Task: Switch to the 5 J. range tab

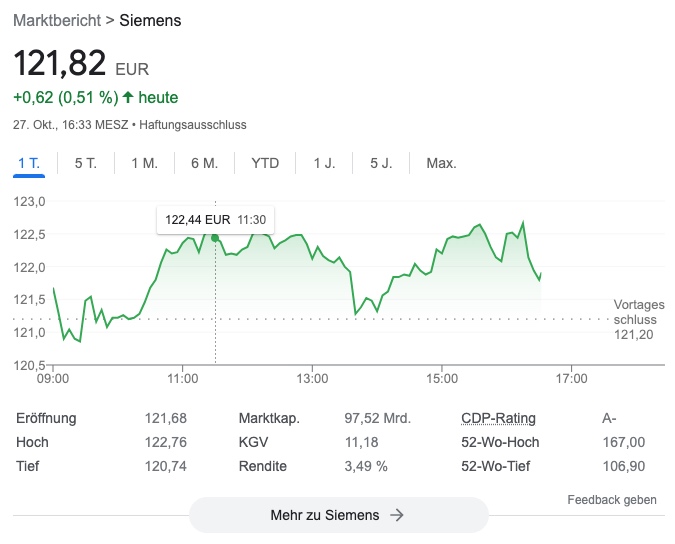Action: click(381, 163)
